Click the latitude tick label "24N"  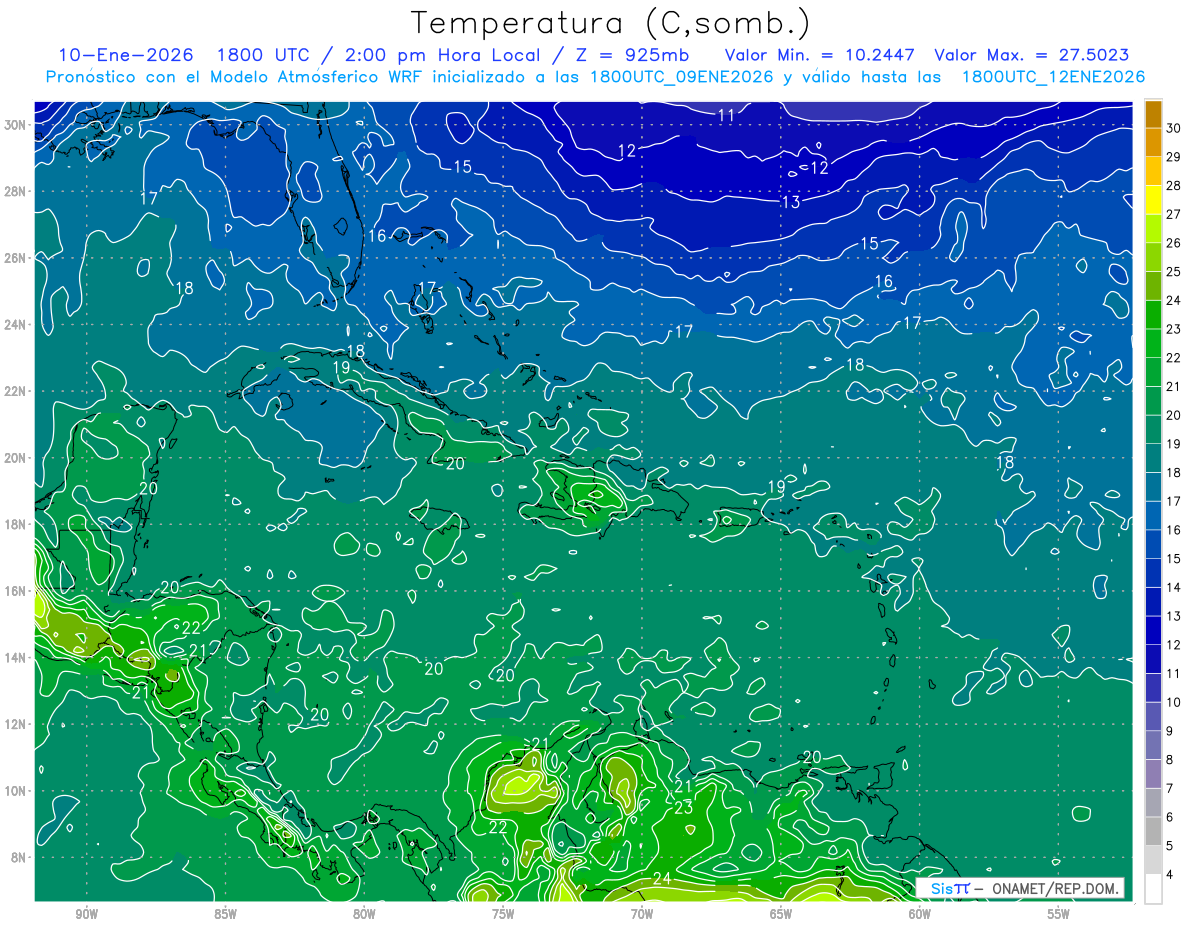coord(17,324)
